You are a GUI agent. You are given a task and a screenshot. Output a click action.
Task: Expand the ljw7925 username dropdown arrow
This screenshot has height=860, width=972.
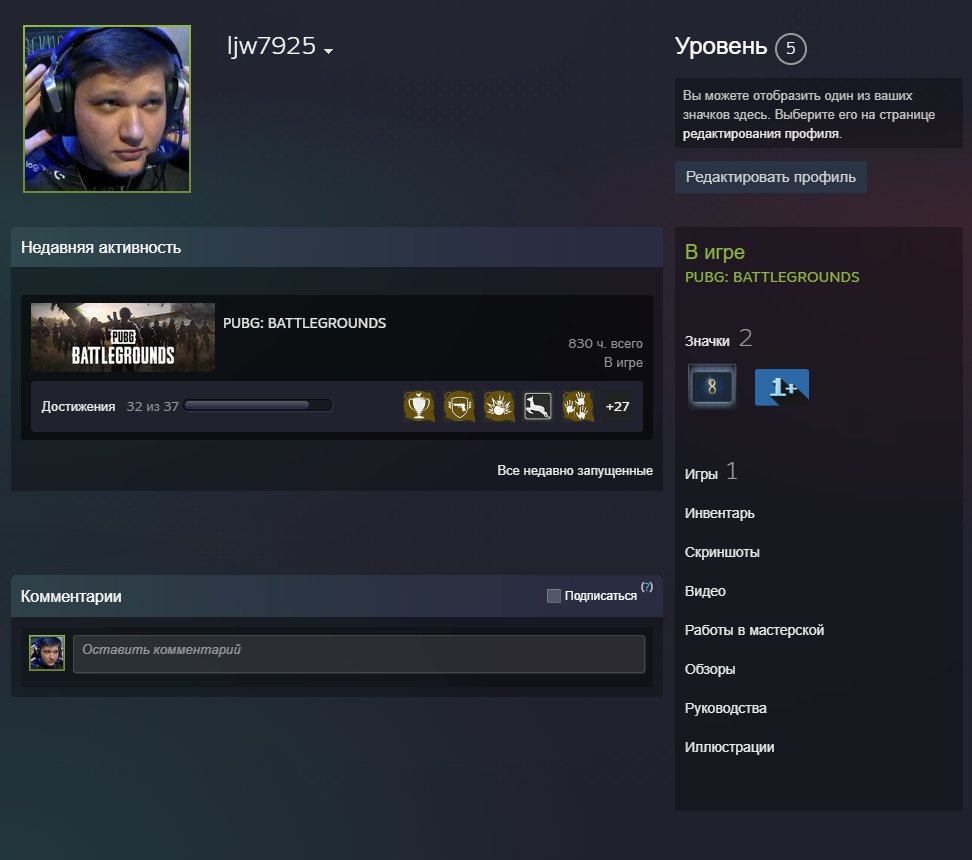point(329,51)
